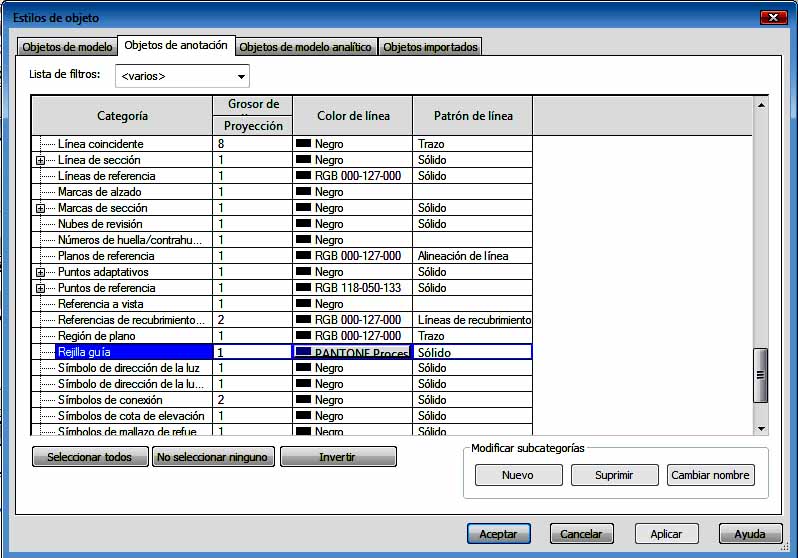This screenshot has width=798, height=558.
Task: Confirm changes with Aceptar button
Action: (498, 534)
